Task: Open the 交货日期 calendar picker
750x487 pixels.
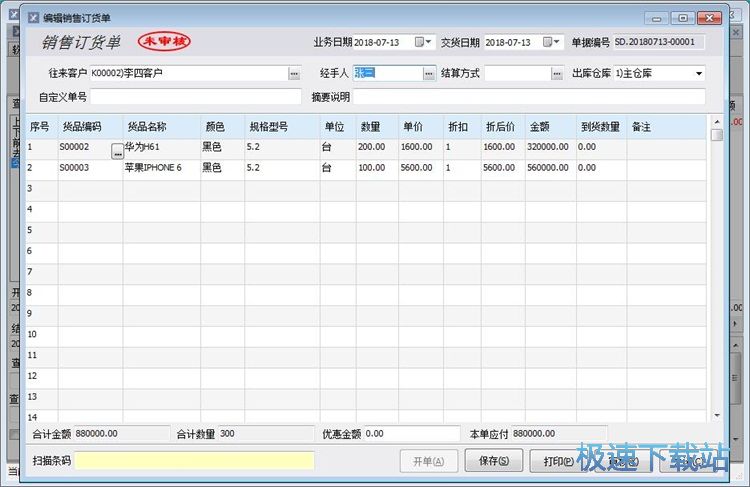Action: 550,42
